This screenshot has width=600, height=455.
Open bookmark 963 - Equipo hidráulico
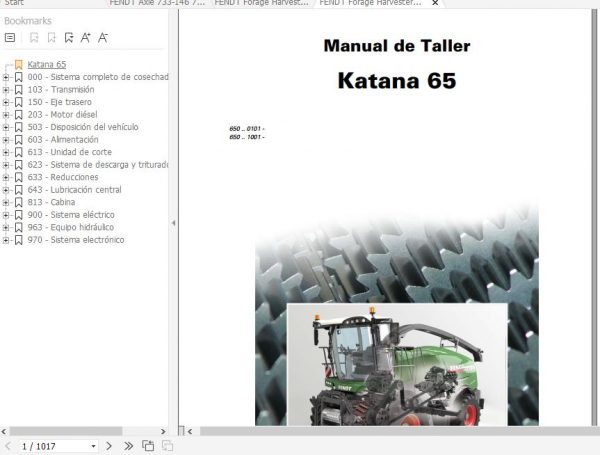point(70,227)
